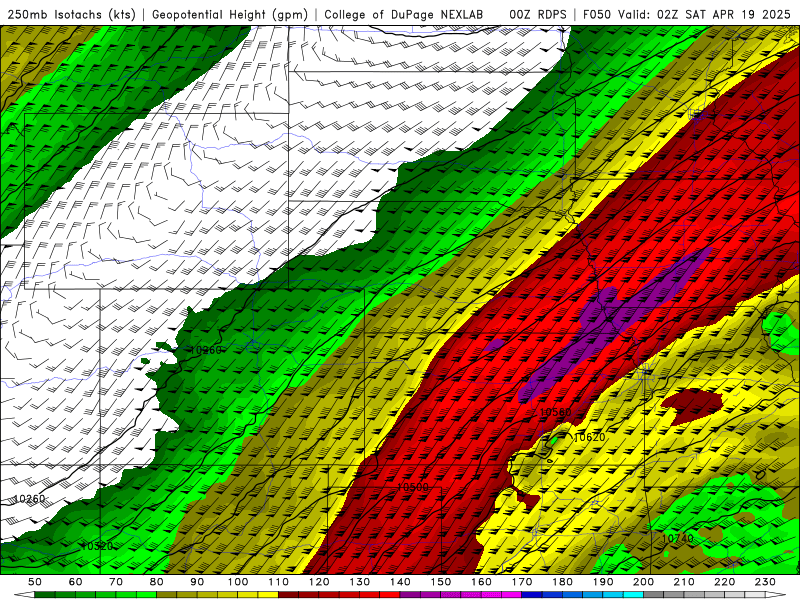Click the 100 value on the color scale
This screenshot has width=800, height=600.
pos(238,582)
